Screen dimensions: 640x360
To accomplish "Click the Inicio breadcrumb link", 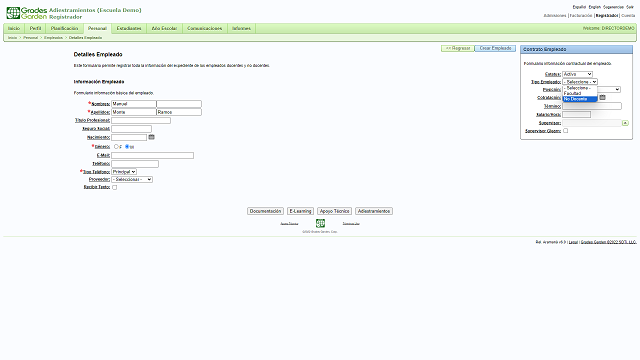I will coord(13,38).
